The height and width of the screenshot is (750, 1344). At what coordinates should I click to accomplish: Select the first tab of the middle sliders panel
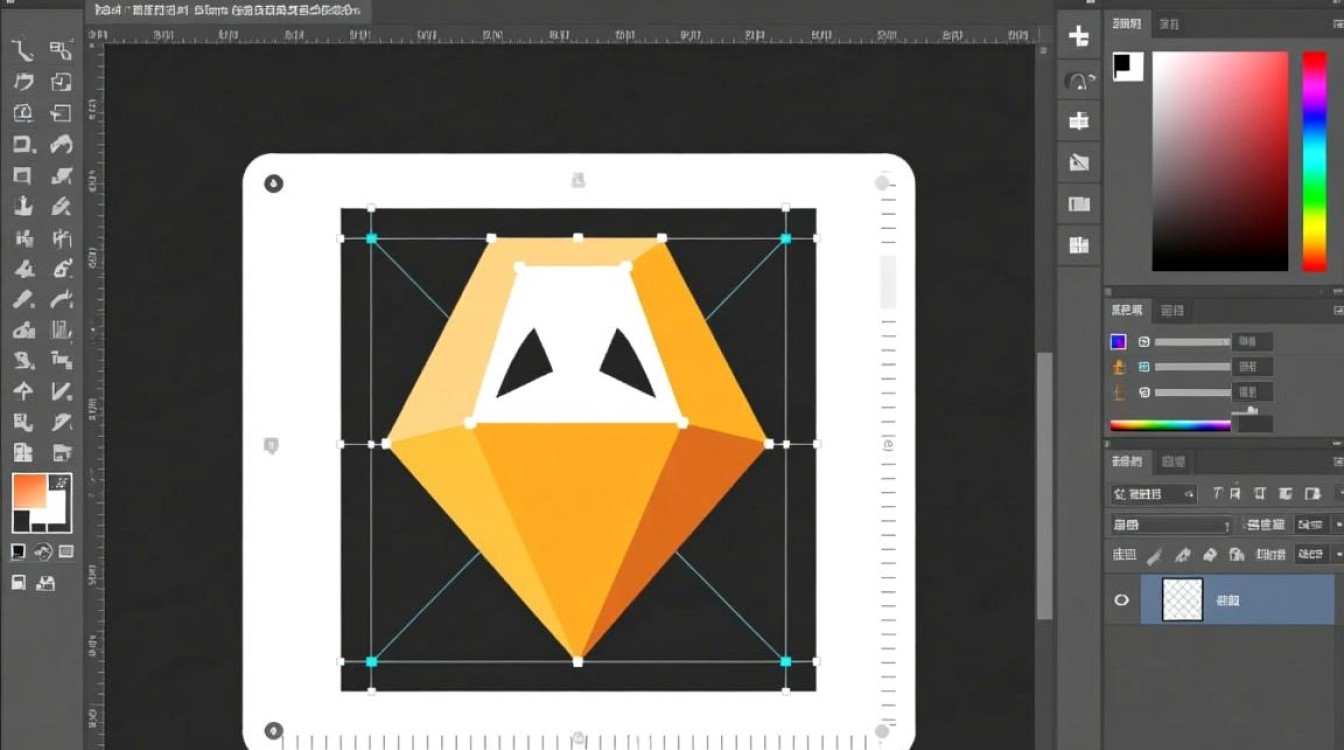(x=1129, y=312)
